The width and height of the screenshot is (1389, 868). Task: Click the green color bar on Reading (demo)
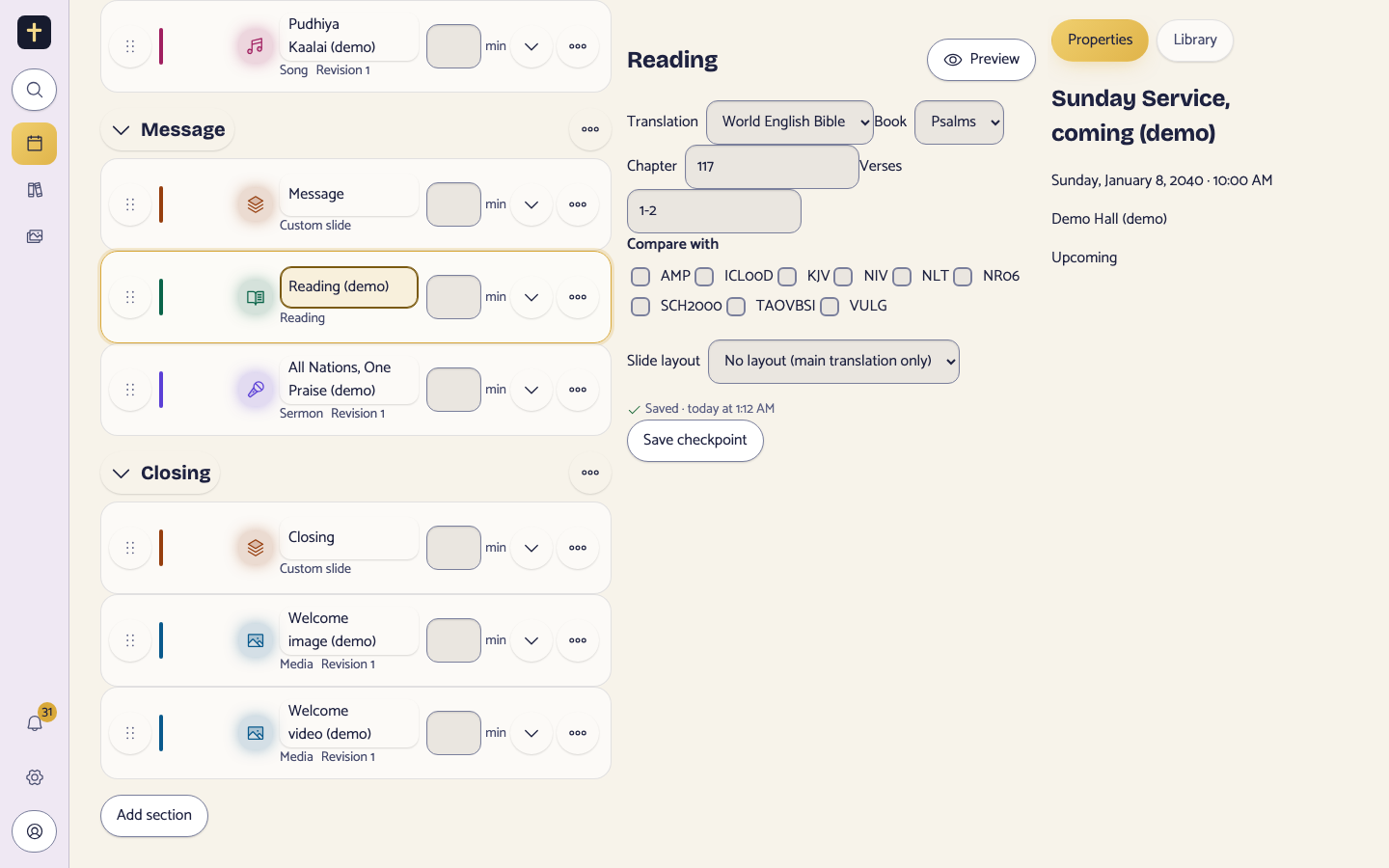point(161,297)
